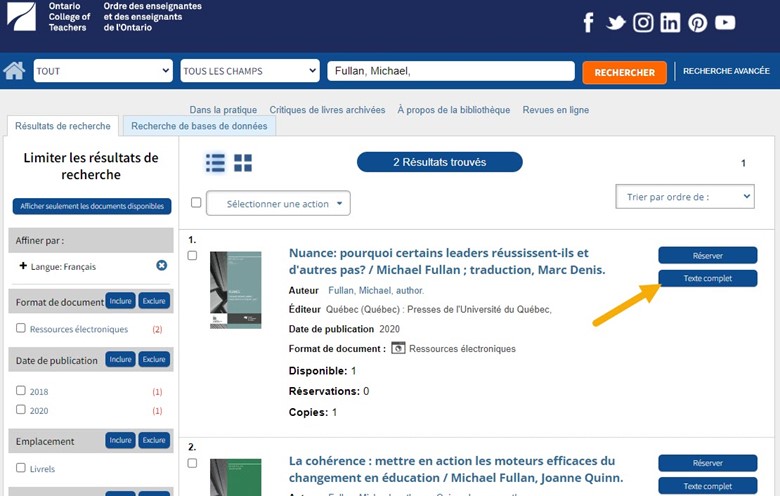Open the Dans la pratique menu link

223,109
